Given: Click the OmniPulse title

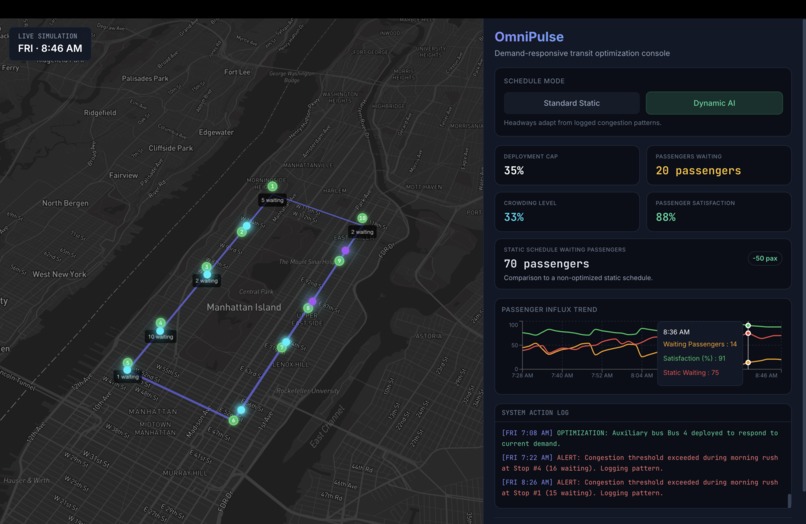Looking at the screenshot, I should 529,37.
